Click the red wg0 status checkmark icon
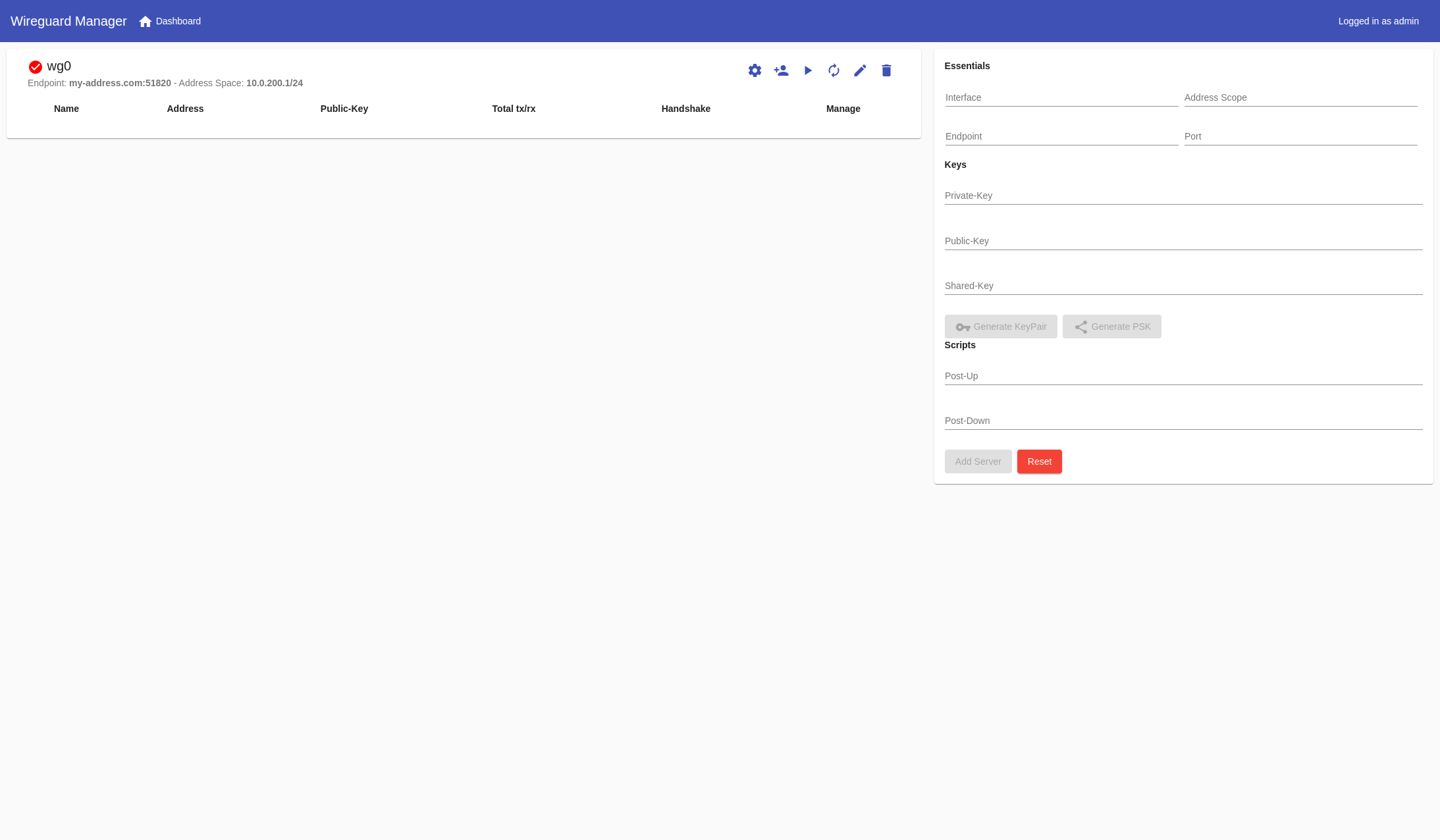Viewport: 1440px width, 840px height. (36, 67)
